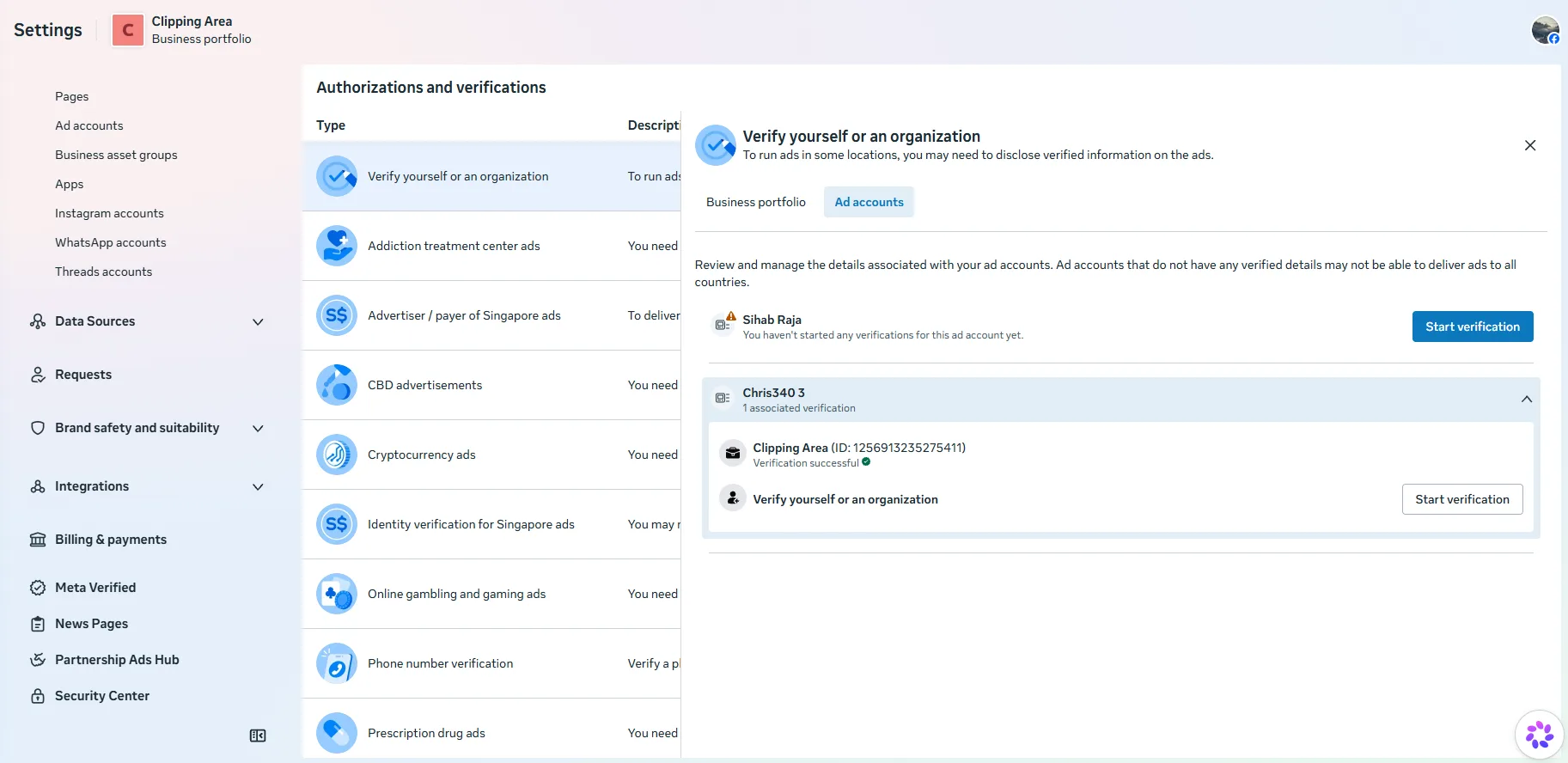Open the Meta AI assistant floating icon
This screenshot has width=1568, height=763.
[1539, 735]
